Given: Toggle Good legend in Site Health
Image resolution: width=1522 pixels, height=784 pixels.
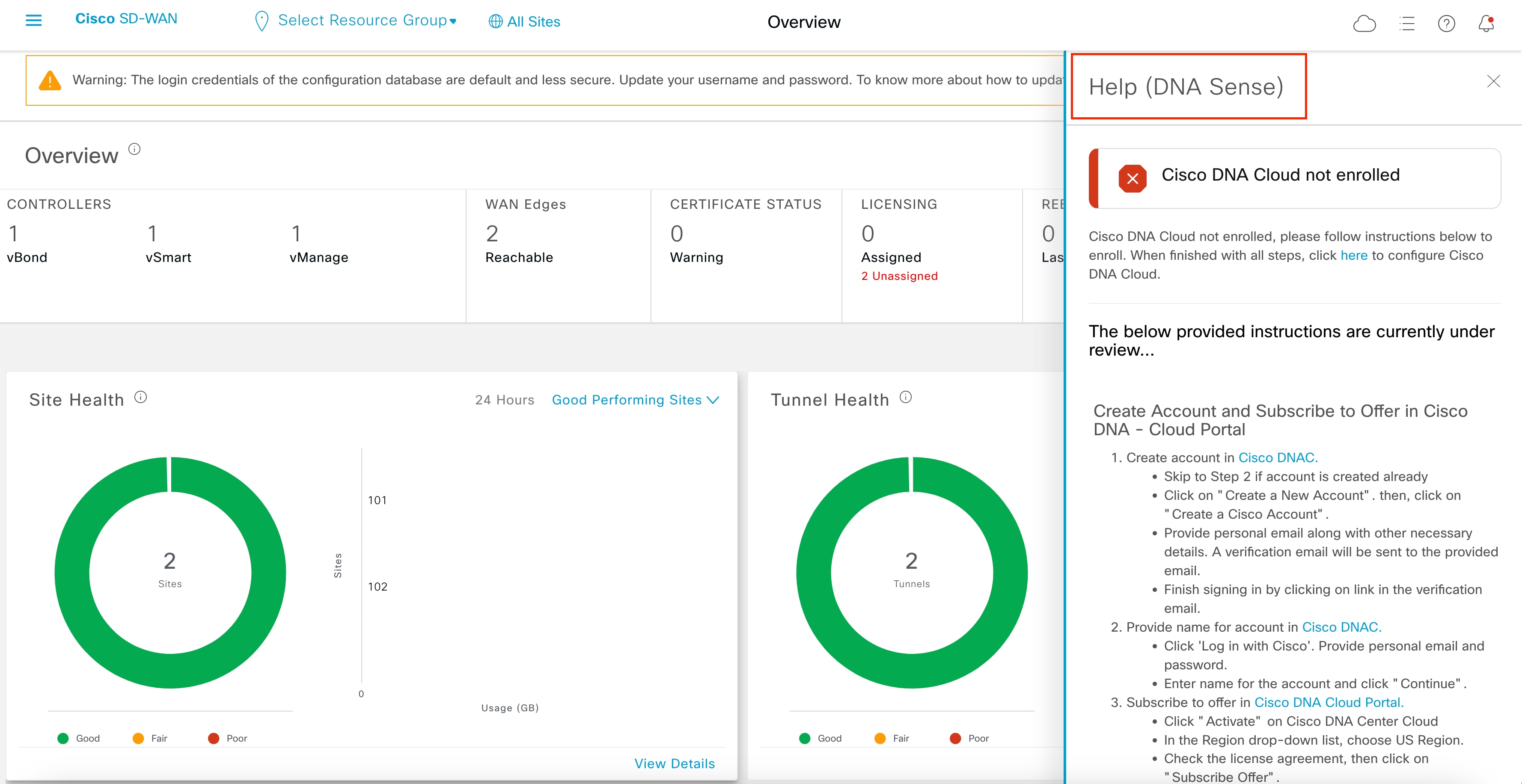Looking at the screenshot, I should (79, 738).
